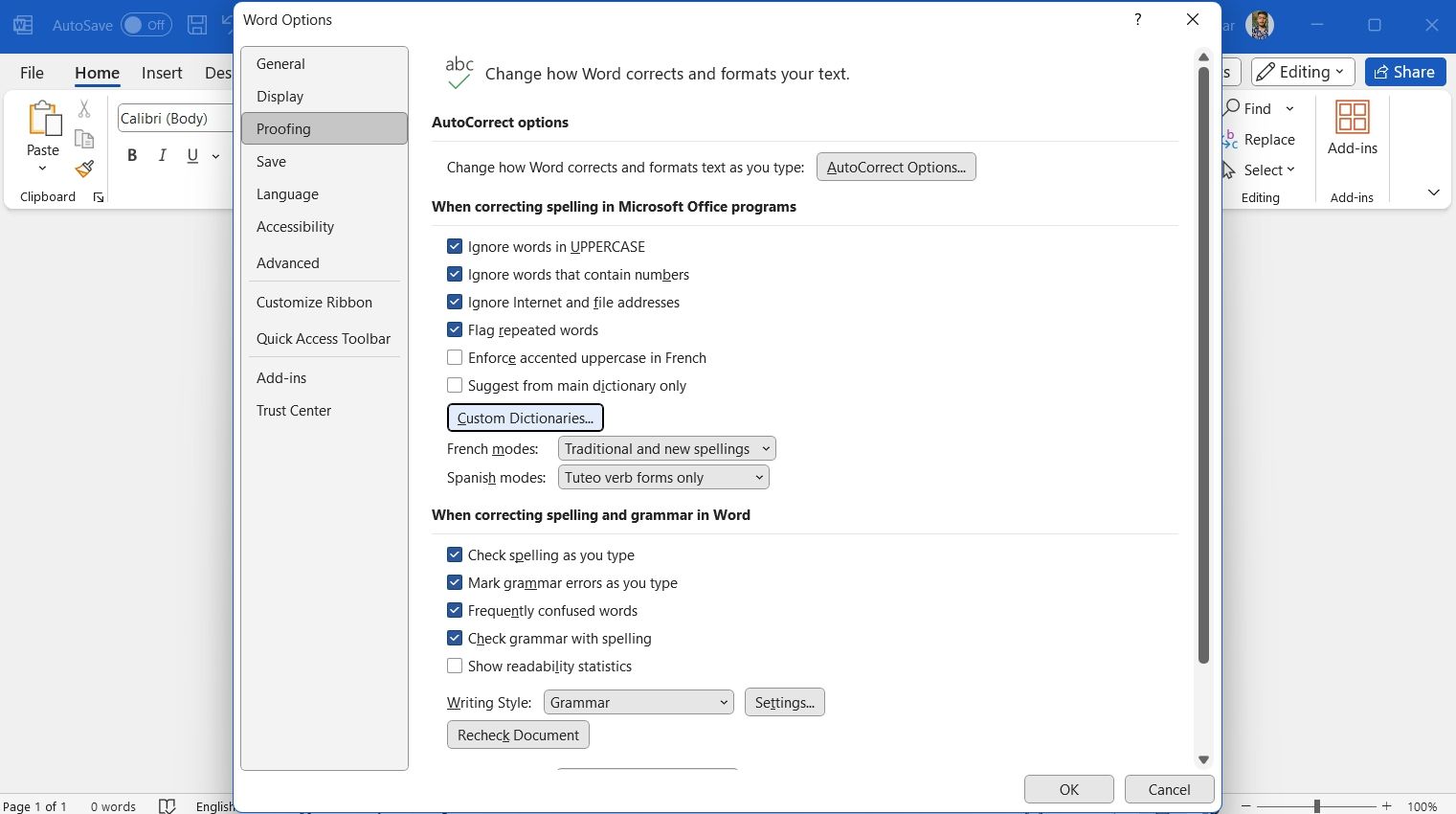Select the Format Painter brush icon
1456x814 pixels.
click(84, 170)
